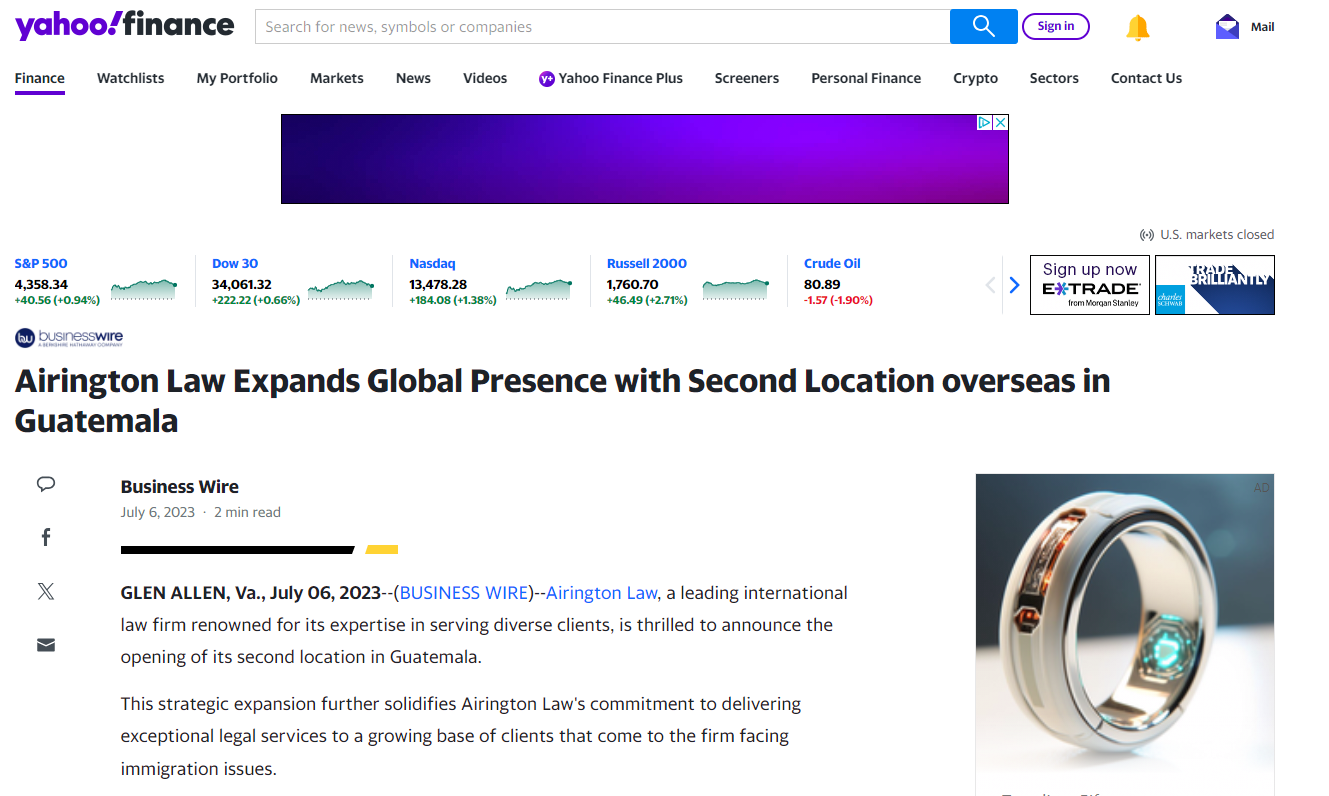
Task: Open the Mail envelope icon
Action: pos(1227,27)
